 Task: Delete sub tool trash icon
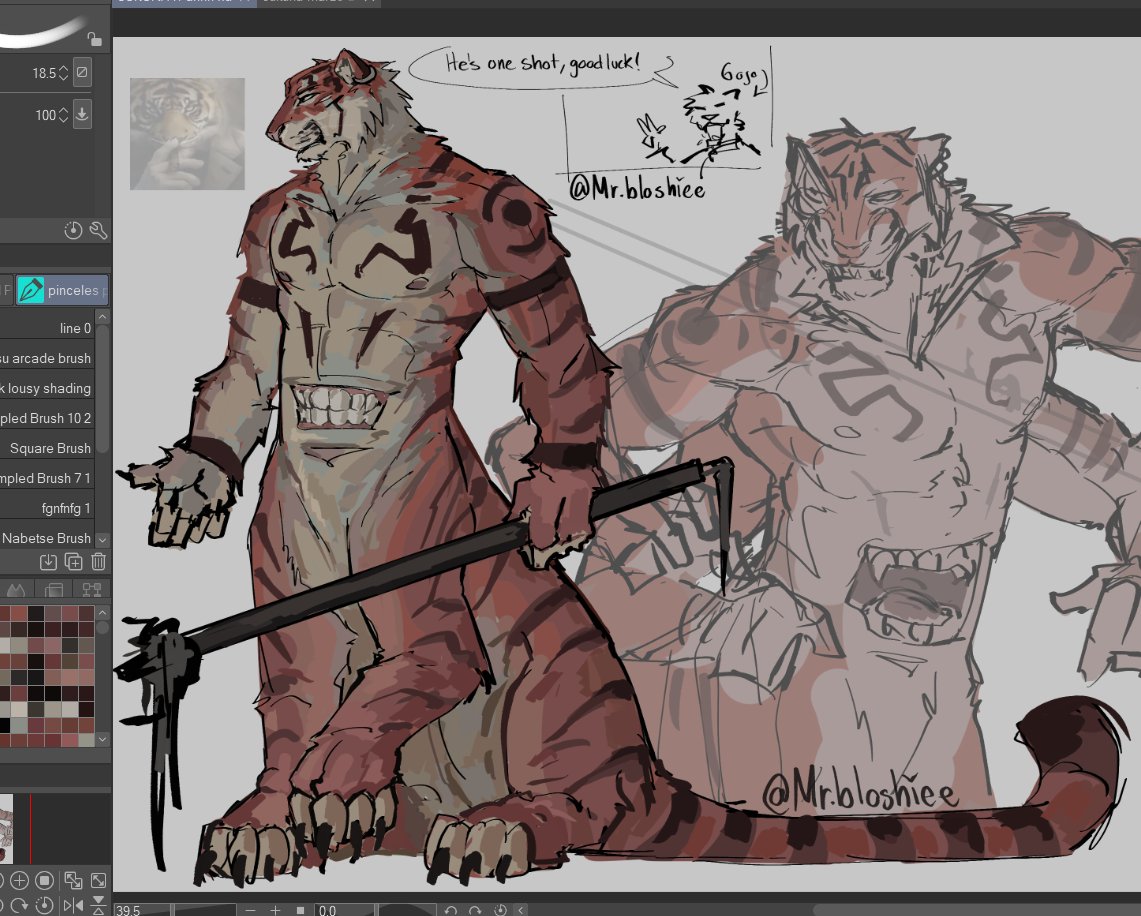coord(98,562)
